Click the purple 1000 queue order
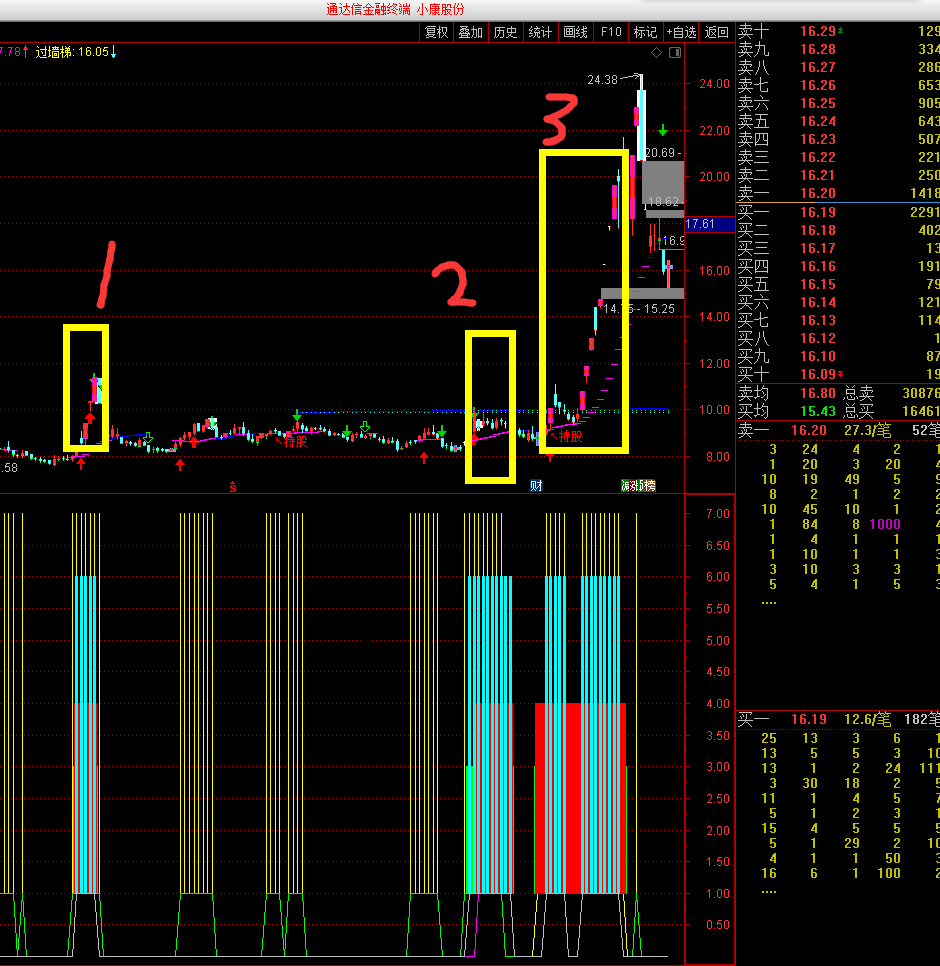Viewport: 940px width, 966px height. (x=885, y=524)
